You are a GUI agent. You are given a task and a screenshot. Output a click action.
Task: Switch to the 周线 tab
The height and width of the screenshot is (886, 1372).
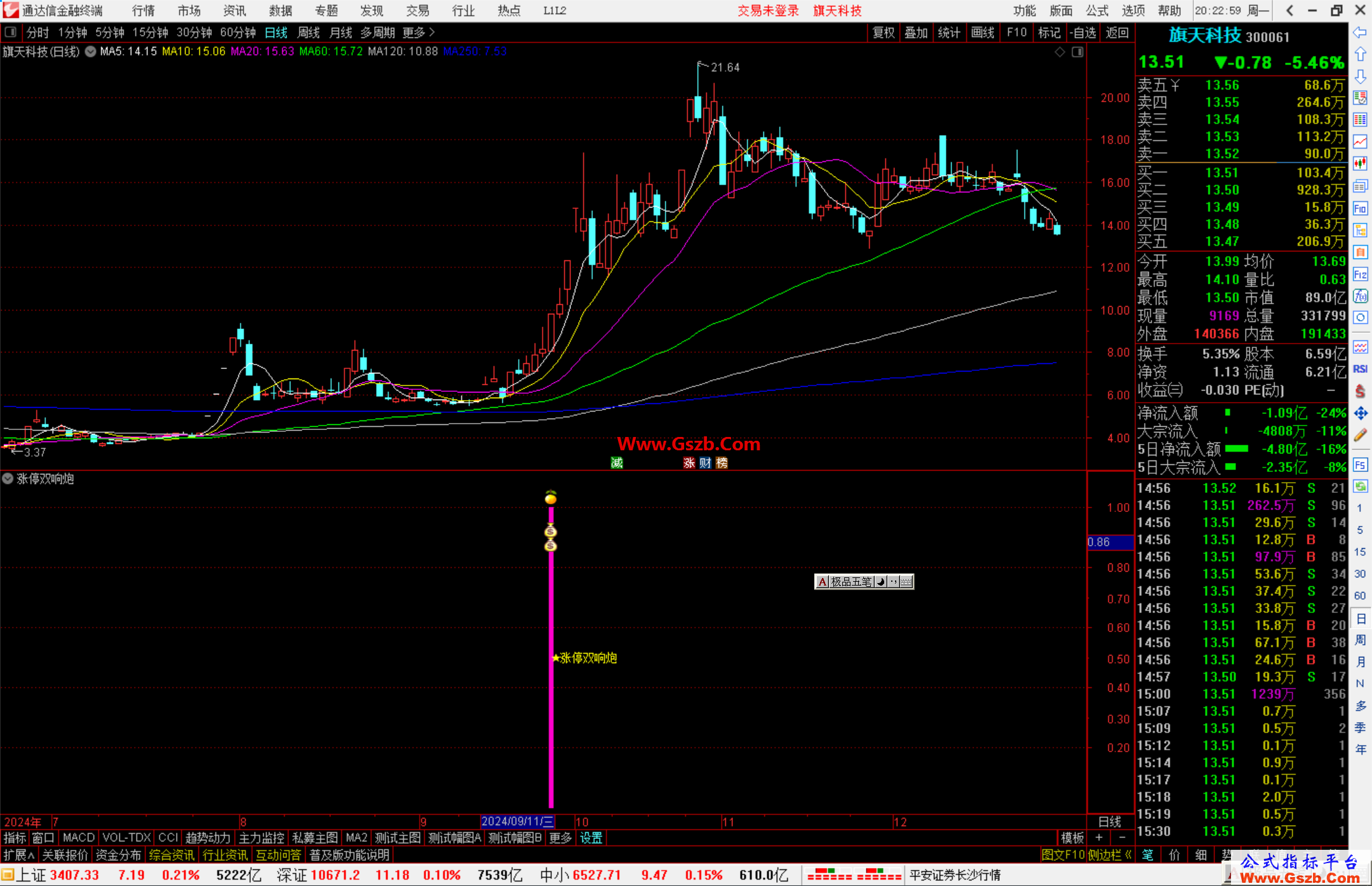click(x=309, y=32)
